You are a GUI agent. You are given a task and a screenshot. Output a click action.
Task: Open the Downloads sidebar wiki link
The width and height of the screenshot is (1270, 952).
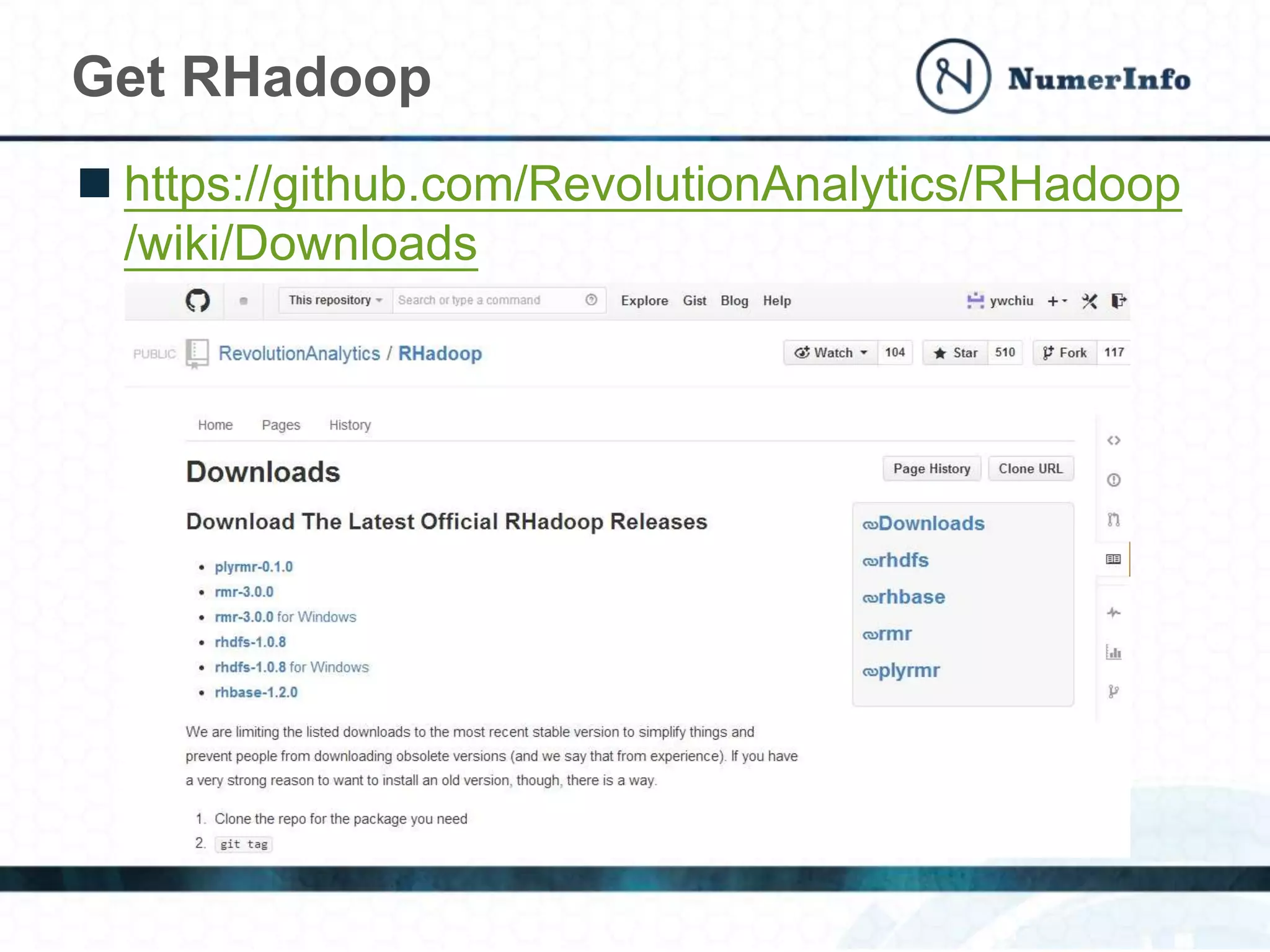923,524
